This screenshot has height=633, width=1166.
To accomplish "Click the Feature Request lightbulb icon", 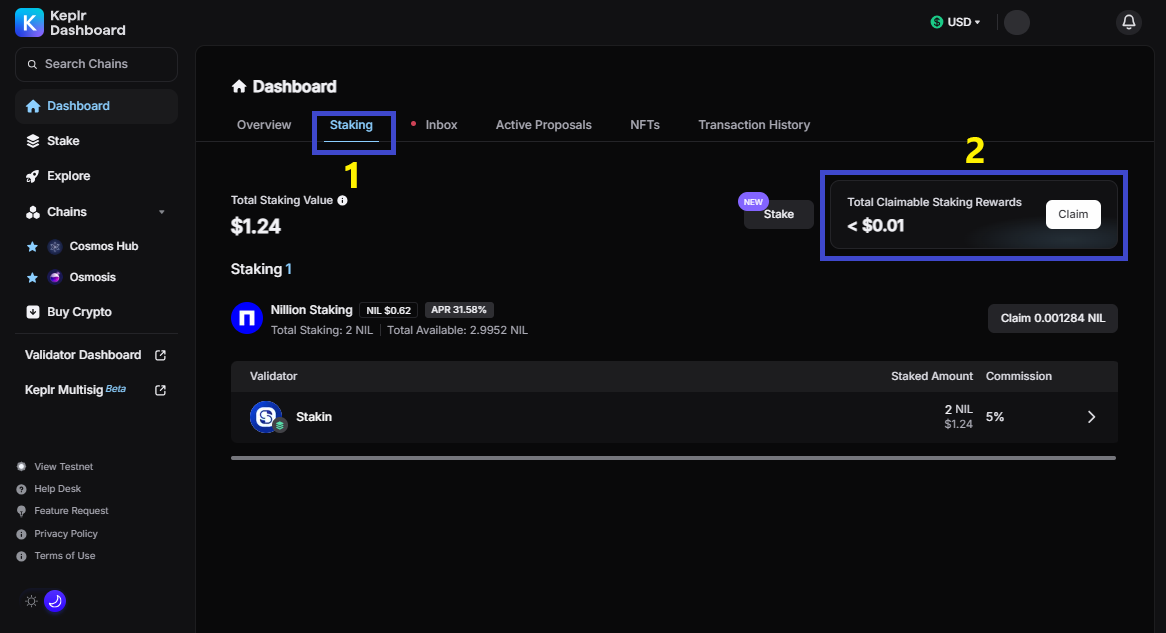I will coord(22,511).
